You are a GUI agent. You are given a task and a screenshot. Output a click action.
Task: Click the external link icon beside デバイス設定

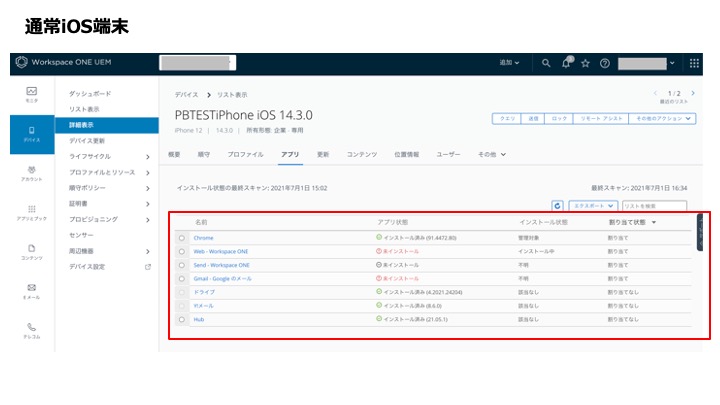point(148,267)
